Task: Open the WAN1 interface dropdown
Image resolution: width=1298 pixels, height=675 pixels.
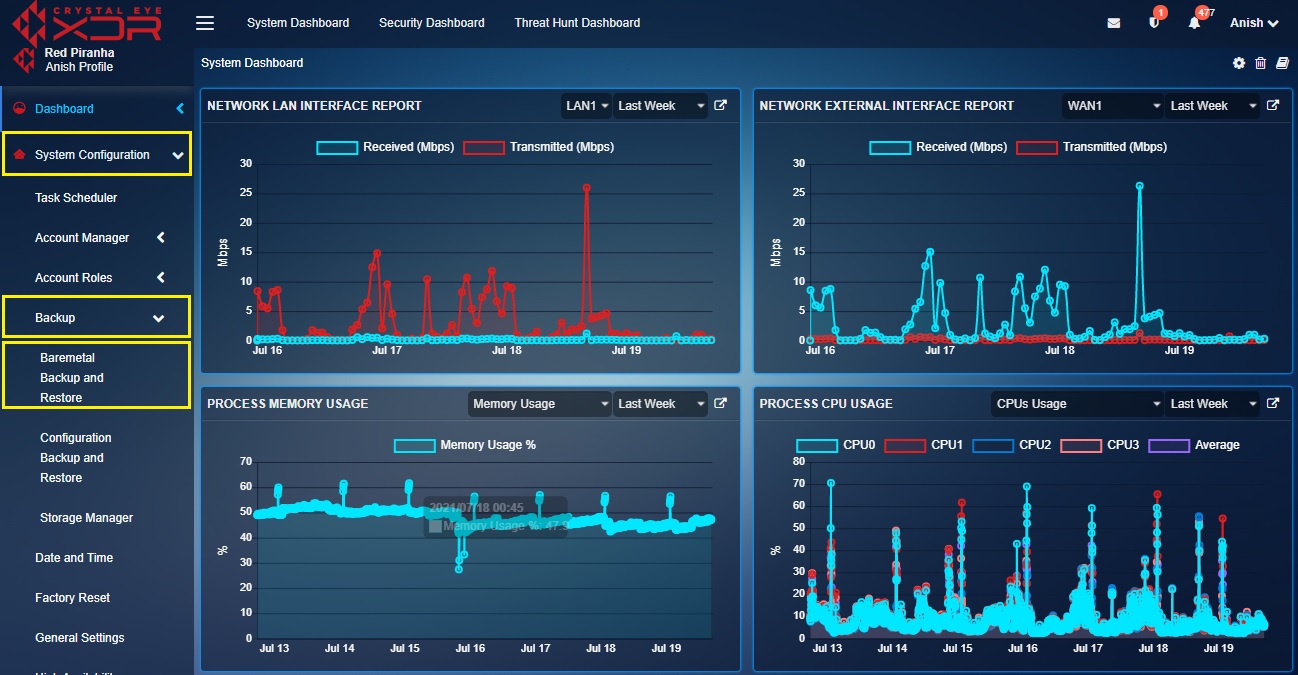Action: [1114, 105]
